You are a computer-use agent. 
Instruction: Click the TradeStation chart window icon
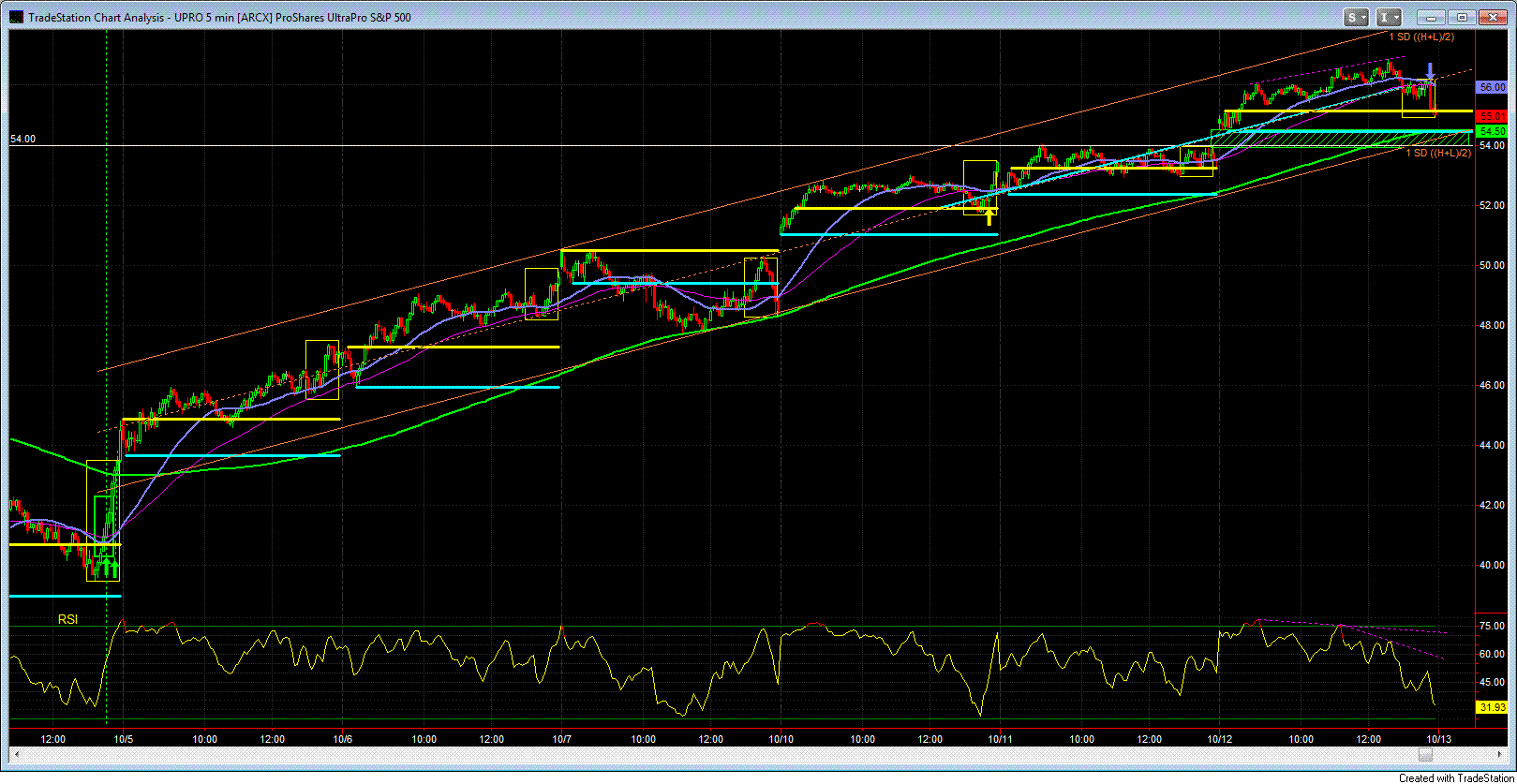click(x=16, y=17)
